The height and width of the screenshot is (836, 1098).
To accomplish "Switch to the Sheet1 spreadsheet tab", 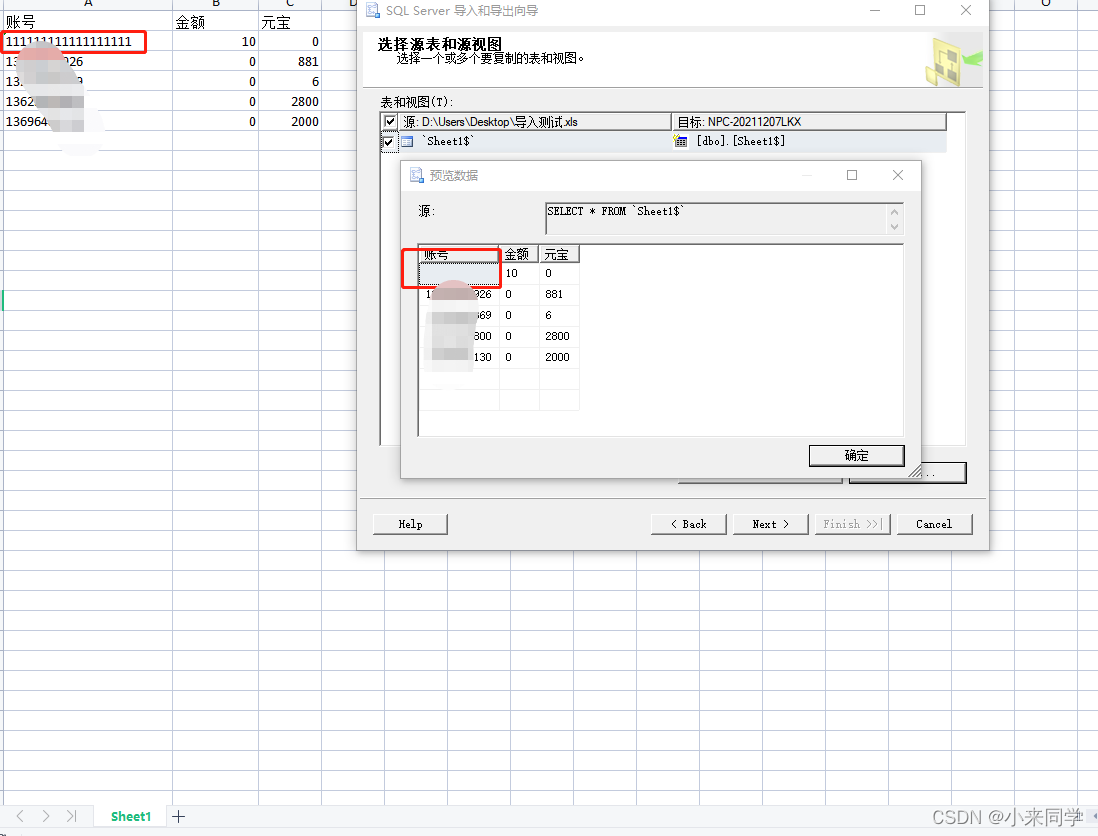I will pos(131,816).
